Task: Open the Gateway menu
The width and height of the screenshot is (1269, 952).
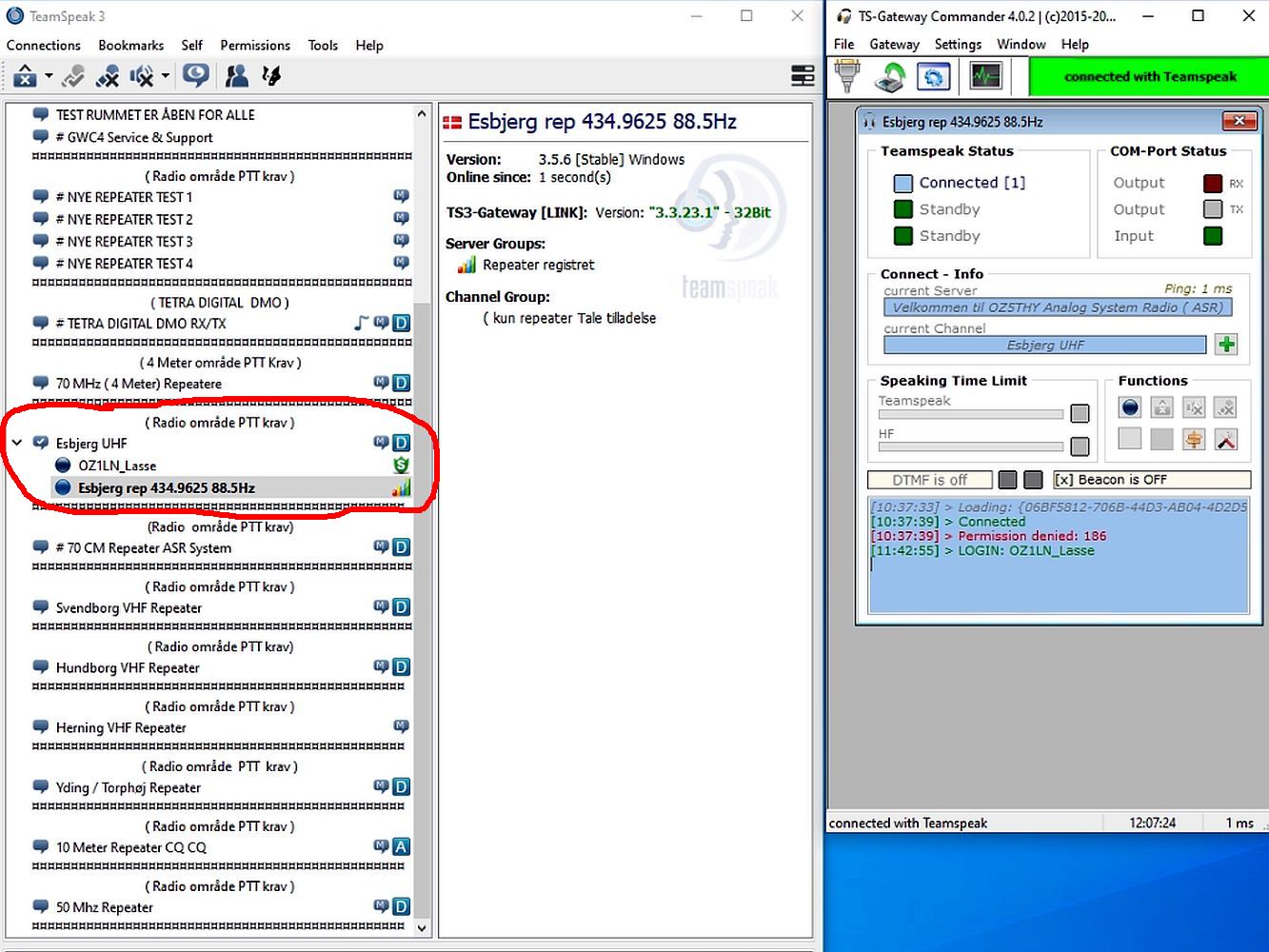Action: pyautogui.click(x=894, y=44)
